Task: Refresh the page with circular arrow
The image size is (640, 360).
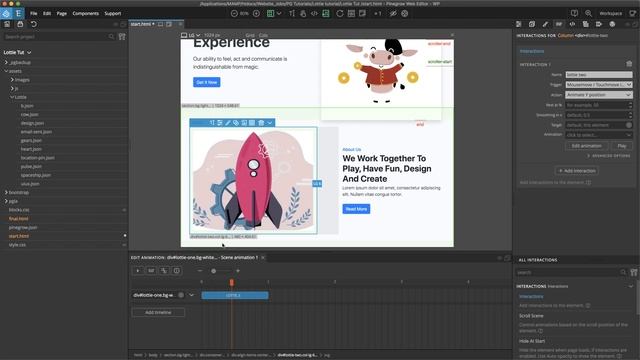Action: click(340, 13)
